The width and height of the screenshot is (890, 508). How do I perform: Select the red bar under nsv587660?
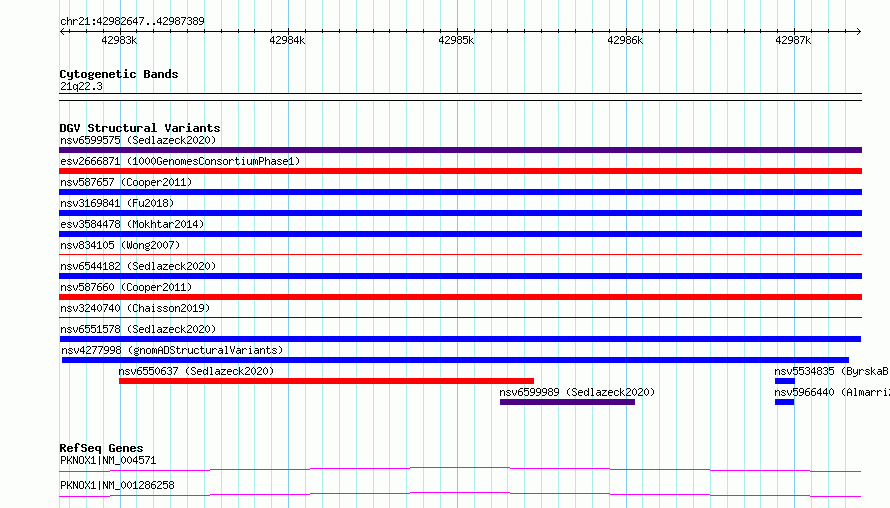(x=460, y=297)
